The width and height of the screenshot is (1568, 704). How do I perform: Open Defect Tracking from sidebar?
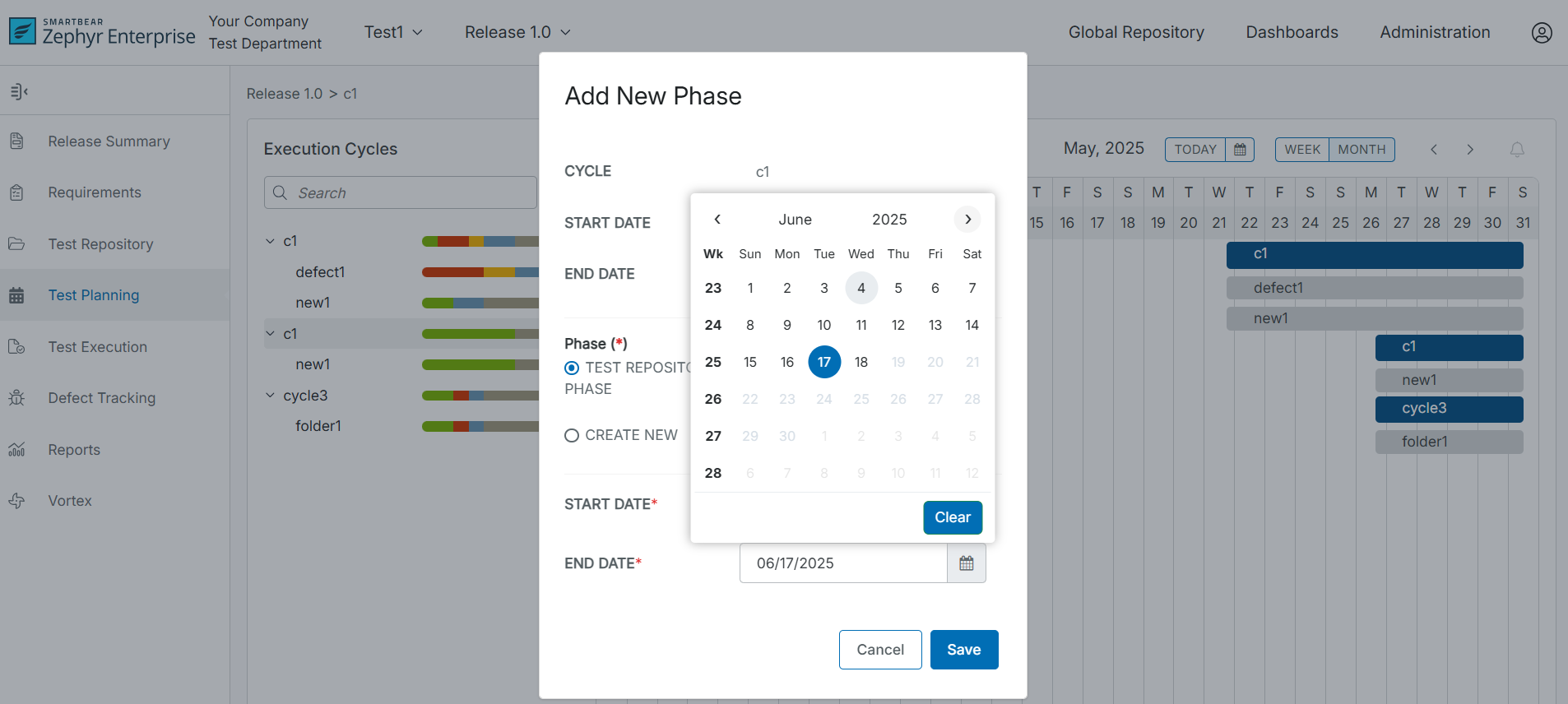click(101, 398)
